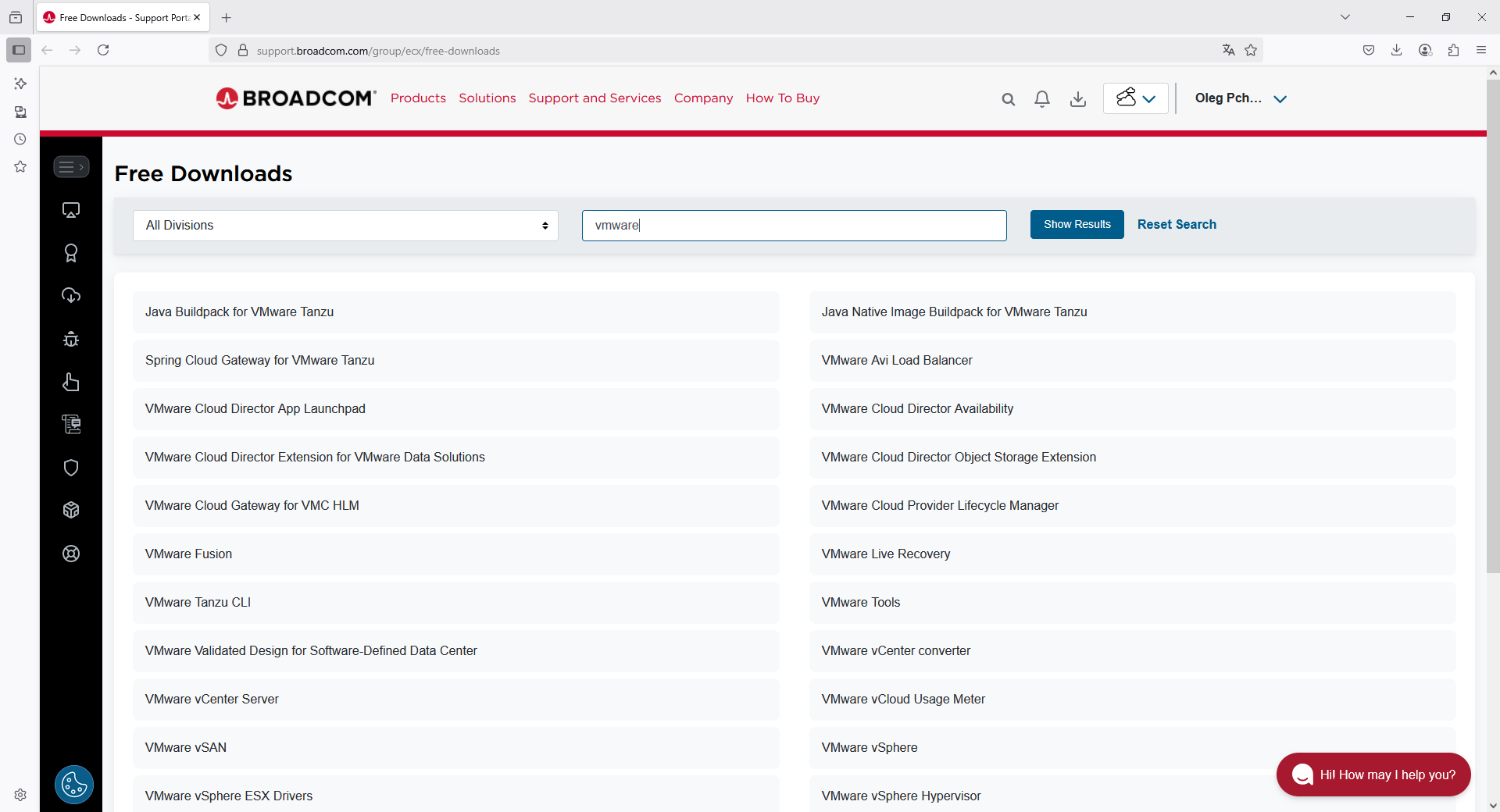Open the Hi! How may I help you chat
The height and width of the screenshot is (812, 1500).
coord(1373,775)
